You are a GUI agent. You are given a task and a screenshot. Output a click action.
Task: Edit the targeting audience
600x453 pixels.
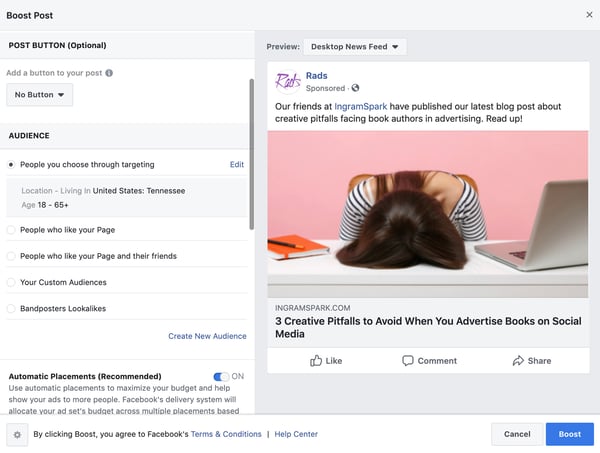[x=237, y=165]
